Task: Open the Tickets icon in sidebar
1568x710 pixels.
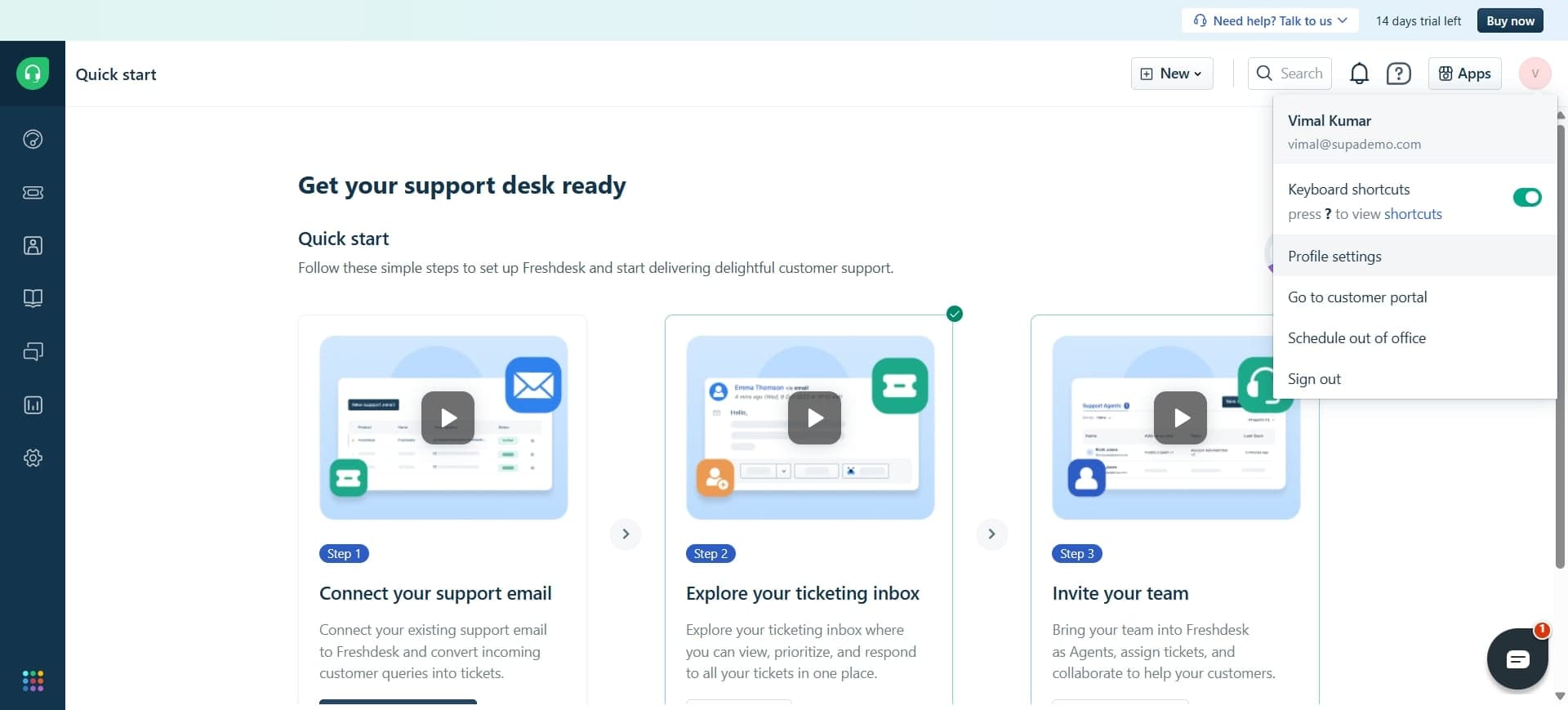Action: coord(33,193)
